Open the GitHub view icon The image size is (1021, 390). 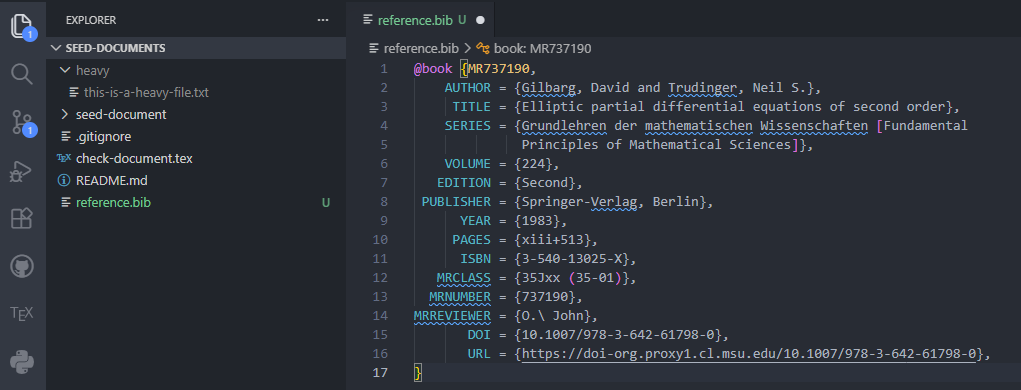(22, 266)
